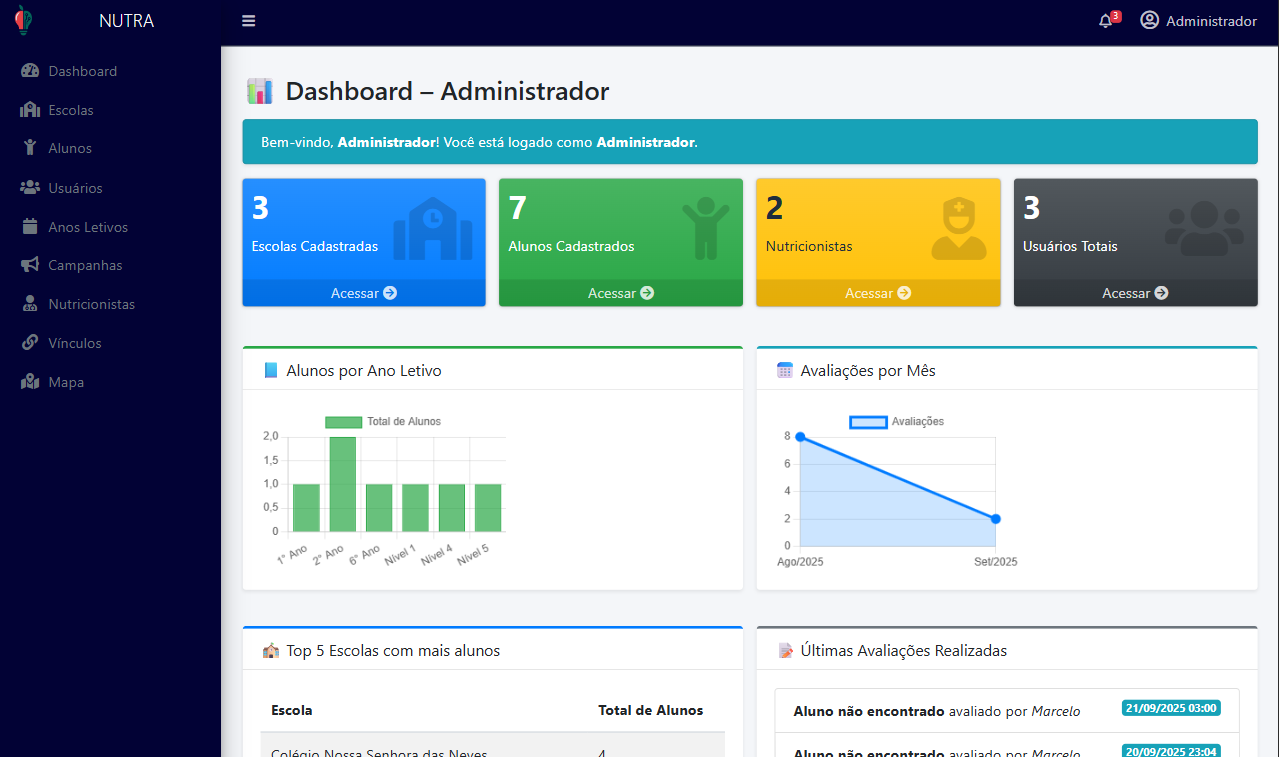
Task: Toggle the Avaliações chart legend box
Action: coord(868,422)
